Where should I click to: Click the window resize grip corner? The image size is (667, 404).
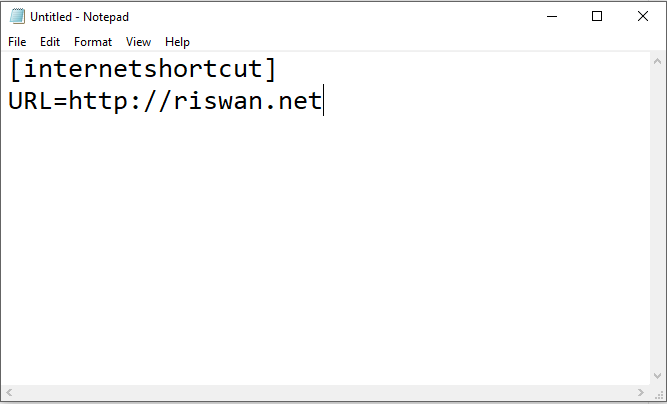(657, 391)
